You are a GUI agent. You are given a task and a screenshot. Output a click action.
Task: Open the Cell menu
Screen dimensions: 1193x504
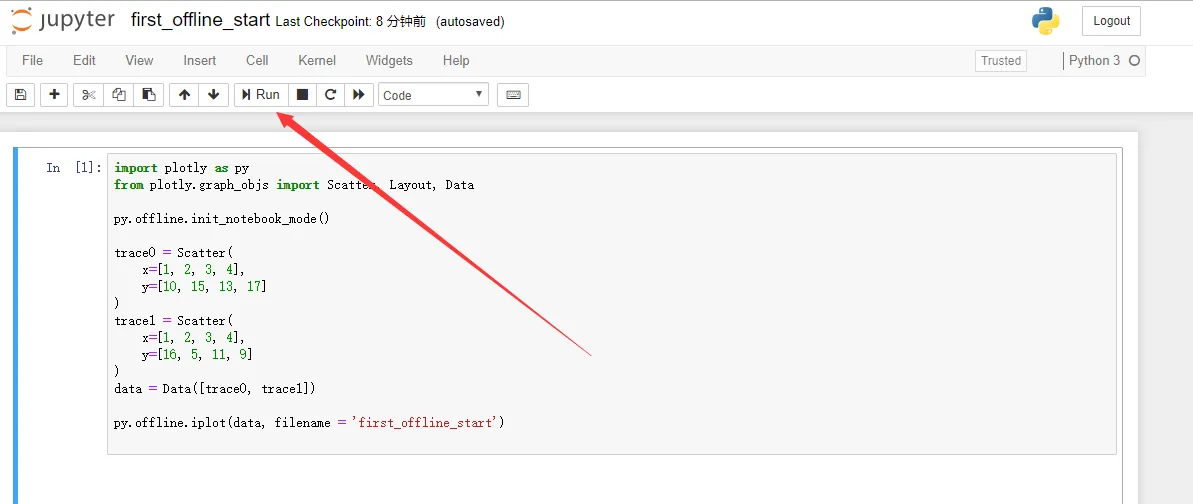257,61
